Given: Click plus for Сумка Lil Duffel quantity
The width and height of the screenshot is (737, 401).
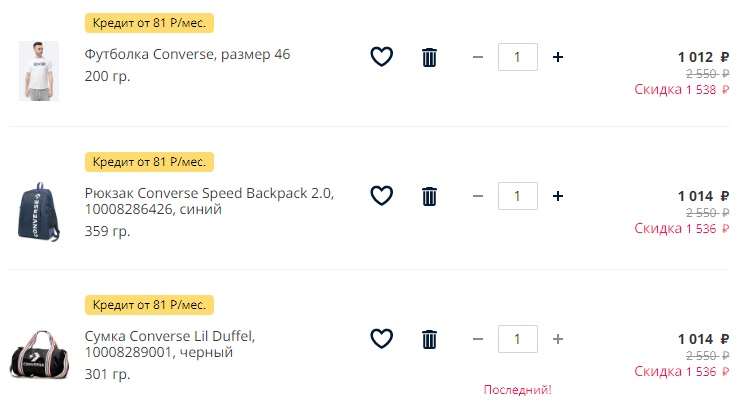Looking at the screenshot, I should pos(558,338).
